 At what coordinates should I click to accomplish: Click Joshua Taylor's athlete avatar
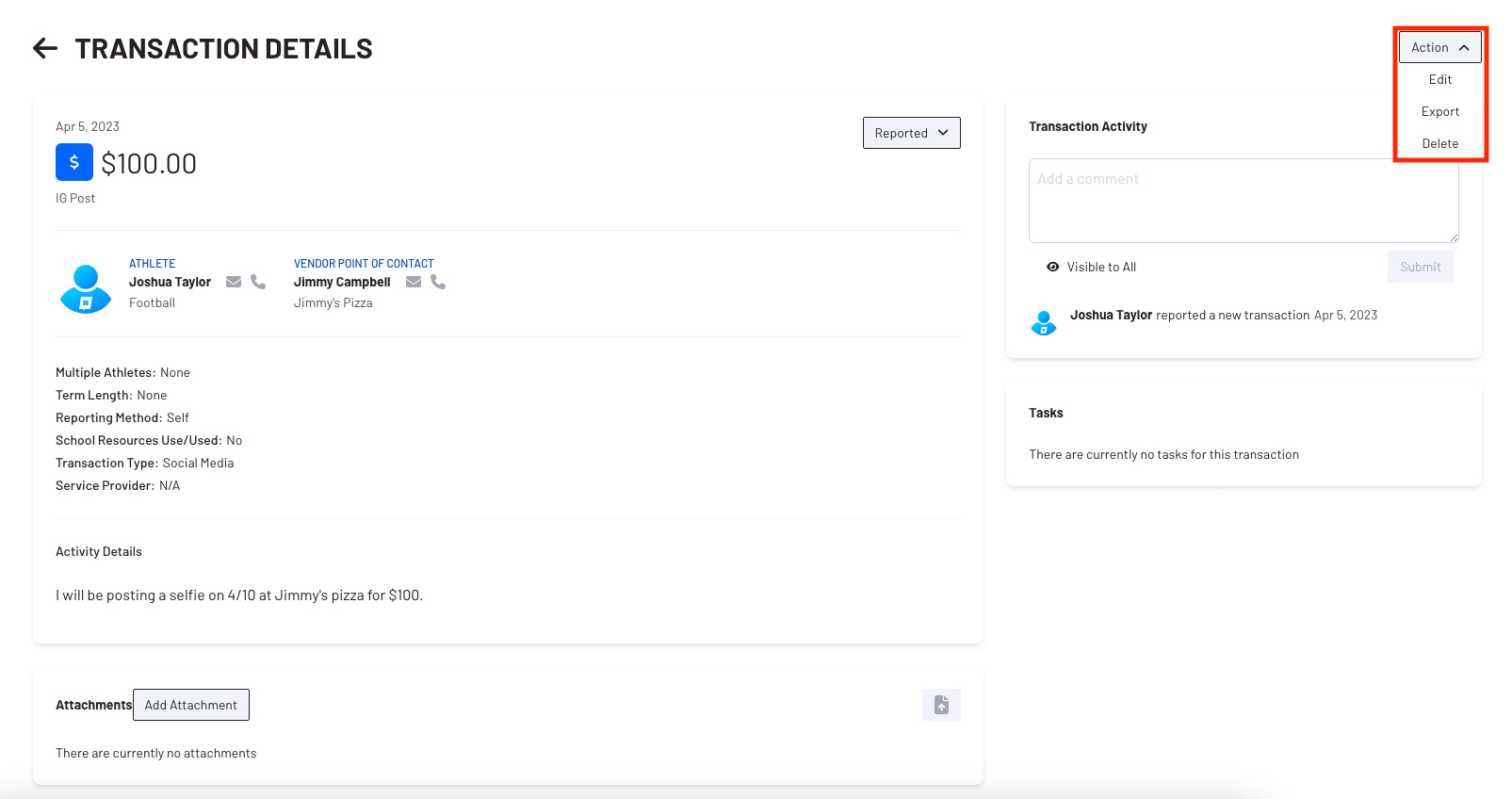[86, 288]
